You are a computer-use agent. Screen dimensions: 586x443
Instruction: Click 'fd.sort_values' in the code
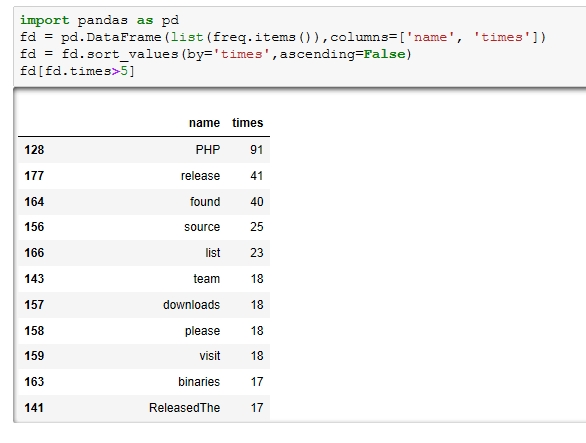(x=120, y=55)
